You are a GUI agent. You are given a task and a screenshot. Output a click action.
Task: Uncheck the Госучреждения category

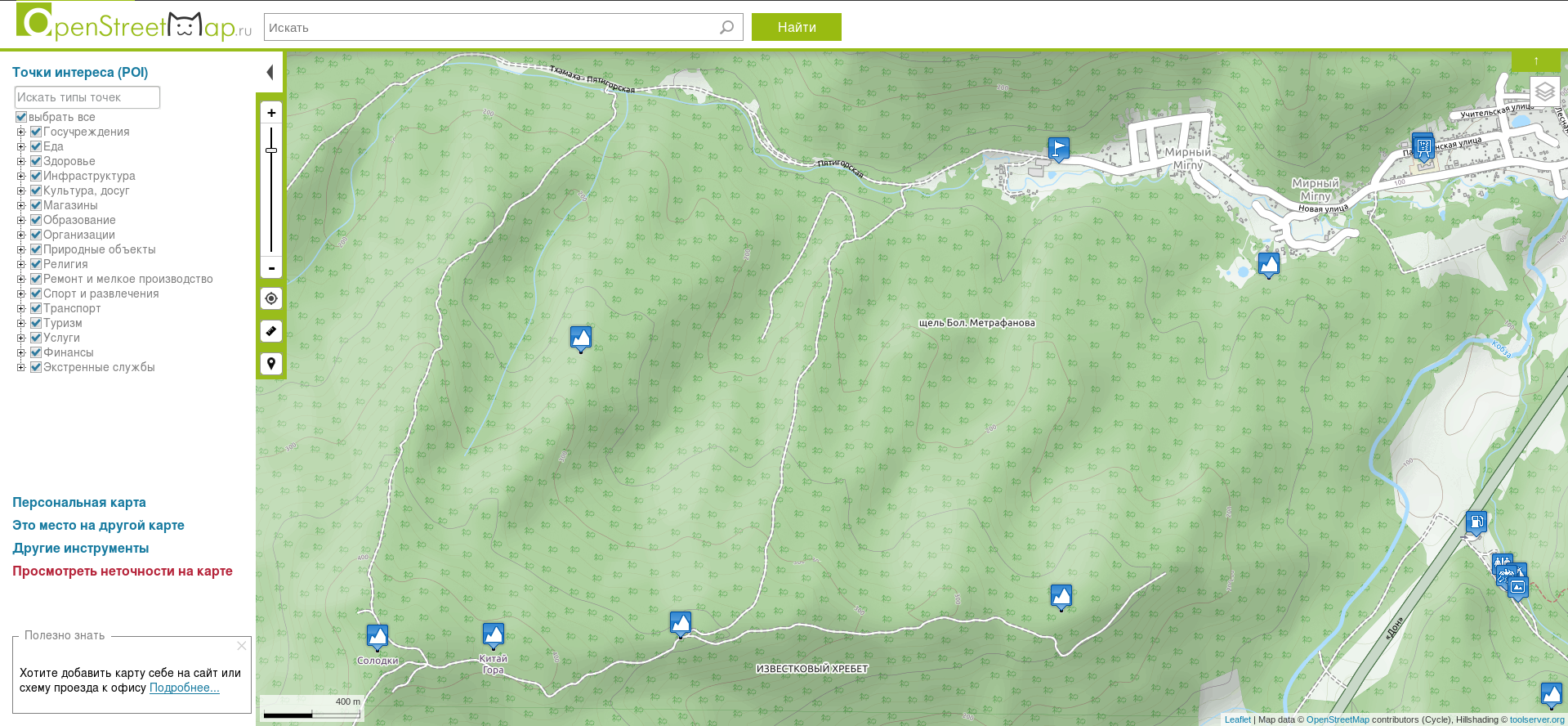click(36, 132)
